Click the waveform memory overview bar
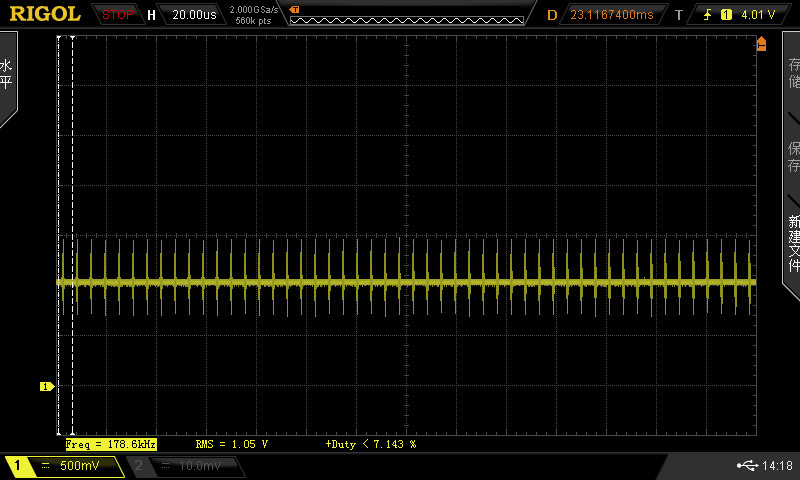Image resolution: width=800 pixels, height=480 pixels. 407,20
